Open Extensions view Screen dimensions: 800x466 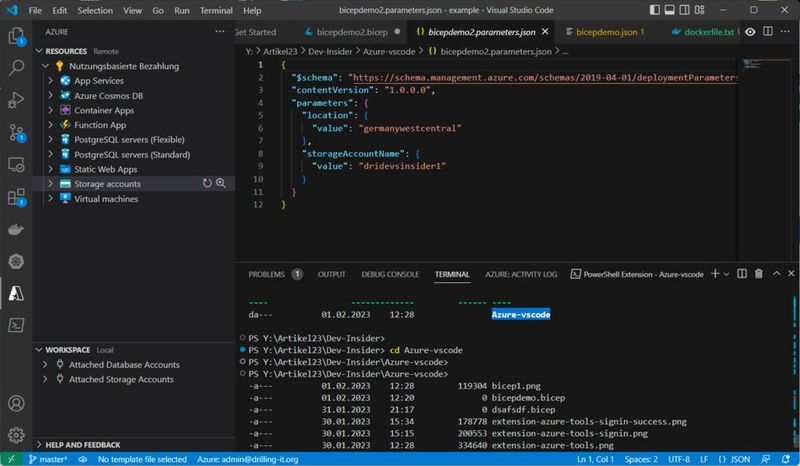tap(16, 197)
